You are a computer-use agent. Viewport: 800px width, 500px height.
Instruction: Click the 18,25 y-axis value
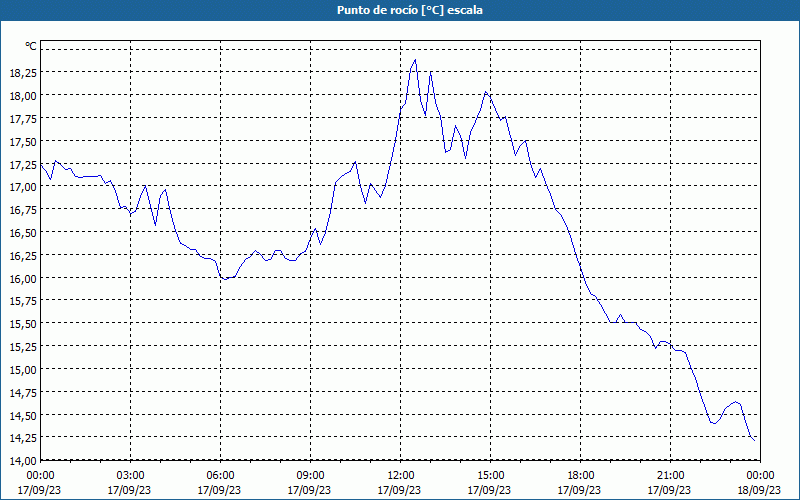(23, 72)
